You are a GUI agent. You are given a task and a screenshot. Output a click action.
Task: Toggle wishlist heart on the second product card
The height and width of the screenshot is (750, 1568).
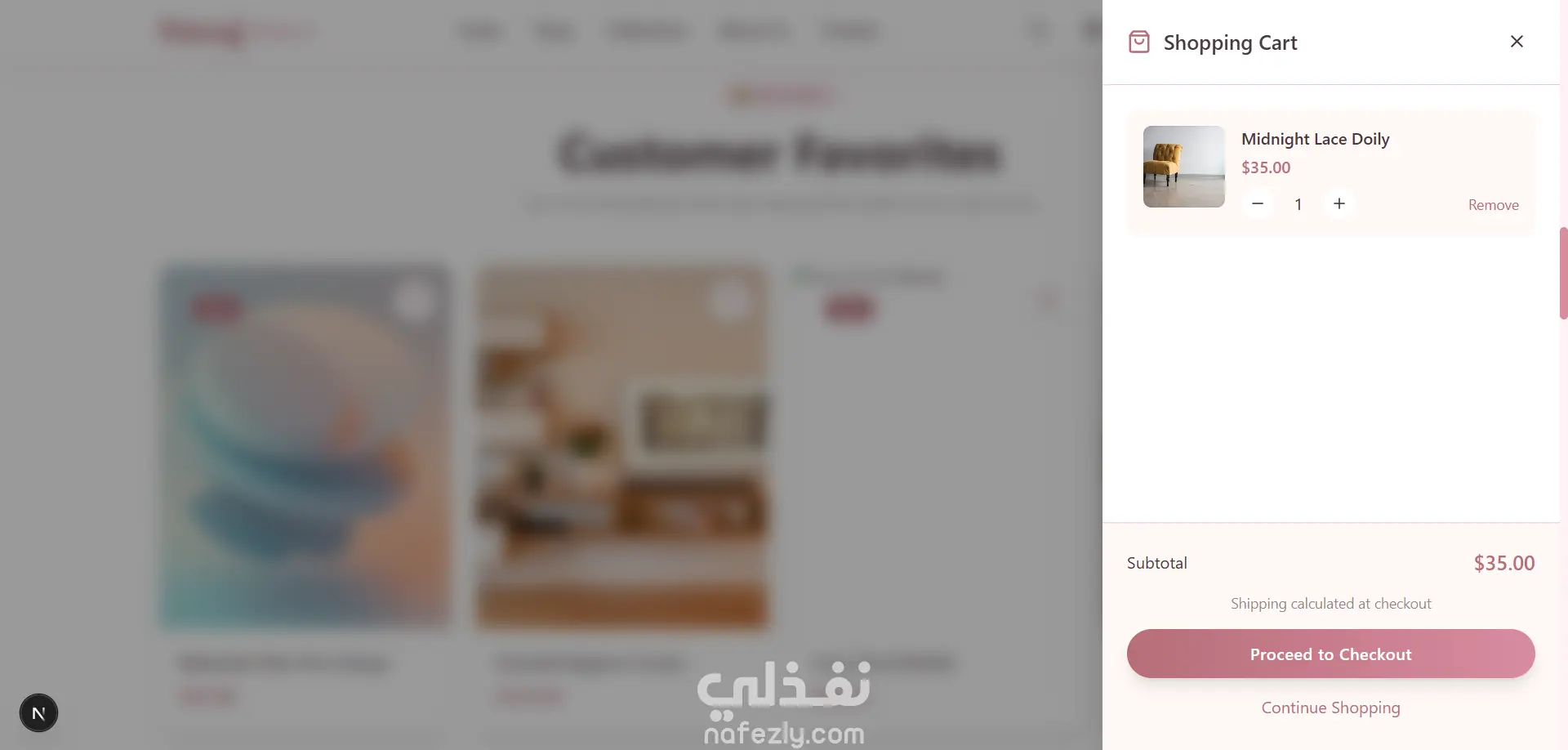(x=729, y=302)
